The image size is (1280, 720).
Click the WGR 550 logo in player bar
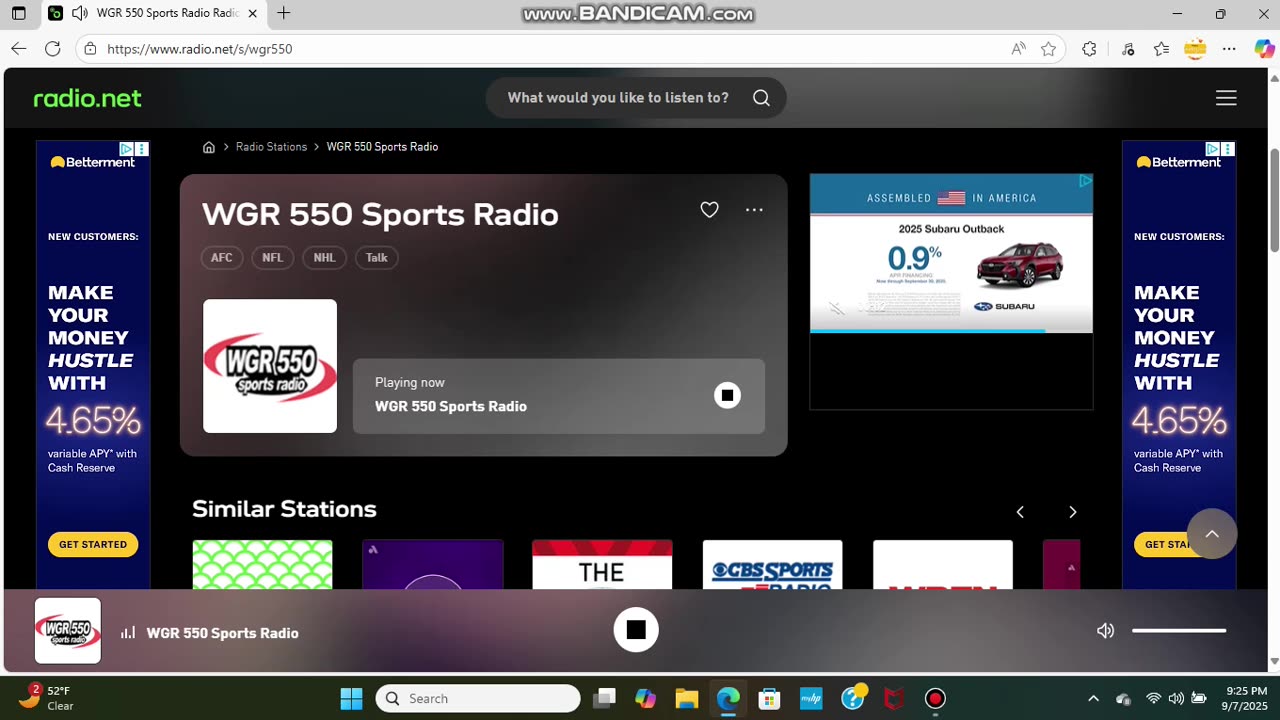click(68, 631)
